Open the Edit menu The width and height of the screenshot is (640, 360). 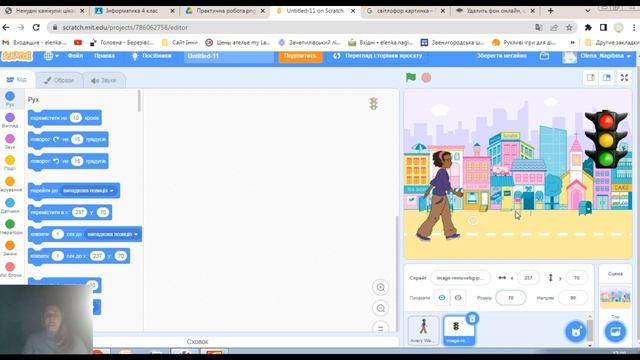pos(104,56)
